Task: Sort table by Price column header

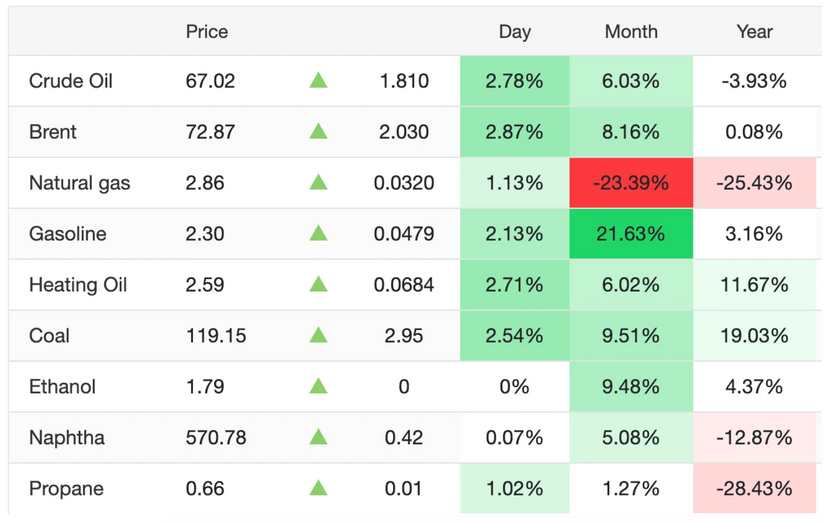Action: 207,32
